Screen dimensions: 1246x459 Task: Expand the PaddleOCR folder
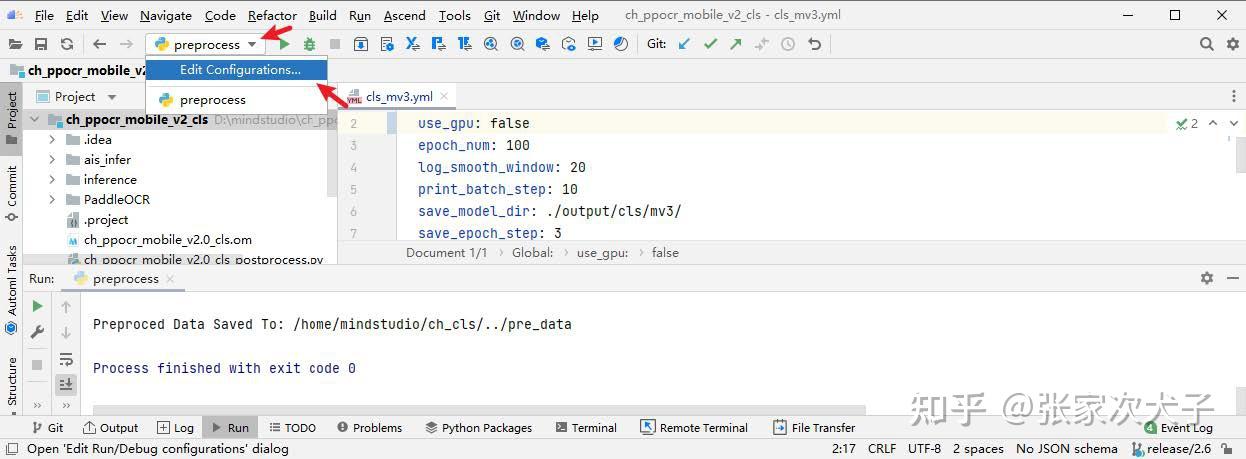coord(52,200)
